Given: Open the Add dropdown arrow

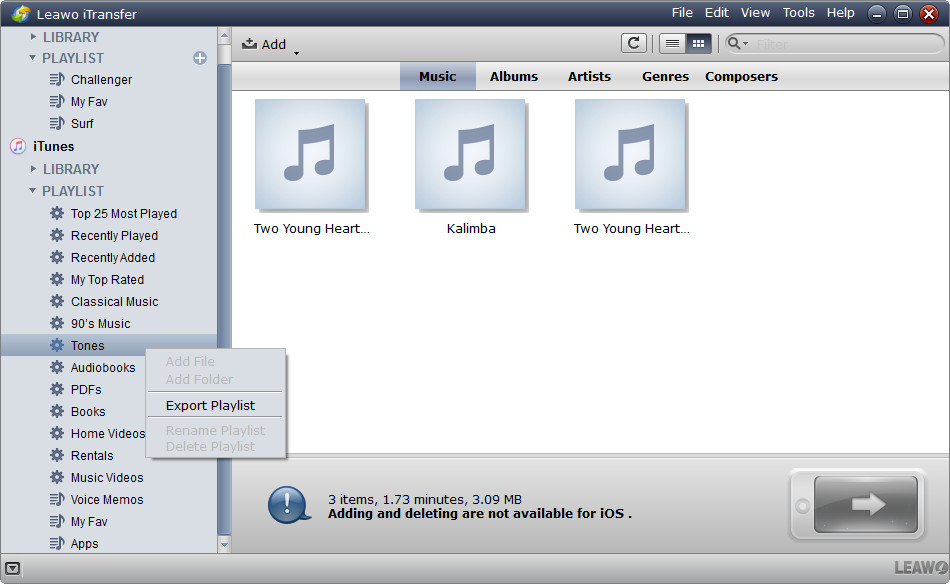Looking at the screenshot, I should [x=296, y=53].
